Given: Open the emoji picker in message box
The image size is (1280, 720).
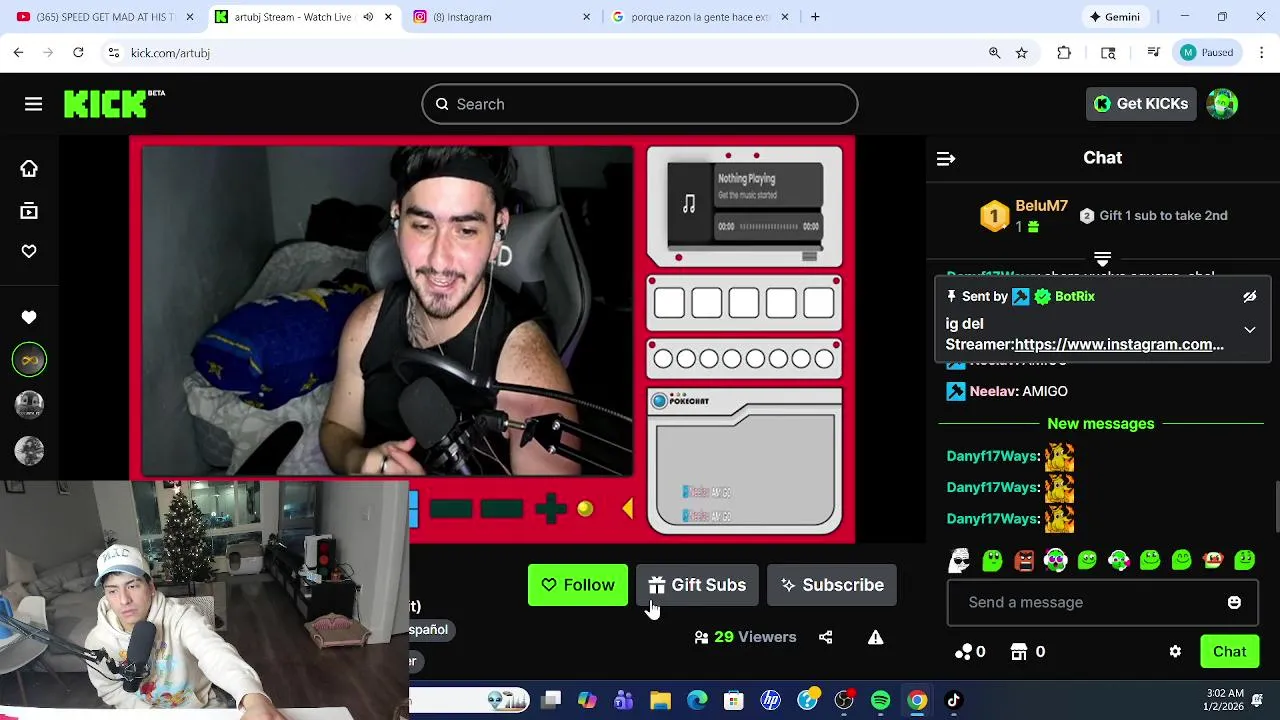Looking at the screenshot, I should point(1234,602).
